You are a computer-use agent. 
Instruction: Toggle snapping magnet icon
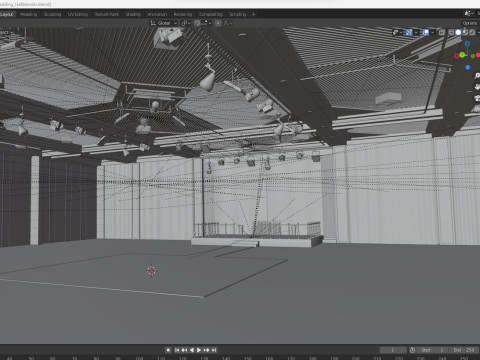coord(197,23)
